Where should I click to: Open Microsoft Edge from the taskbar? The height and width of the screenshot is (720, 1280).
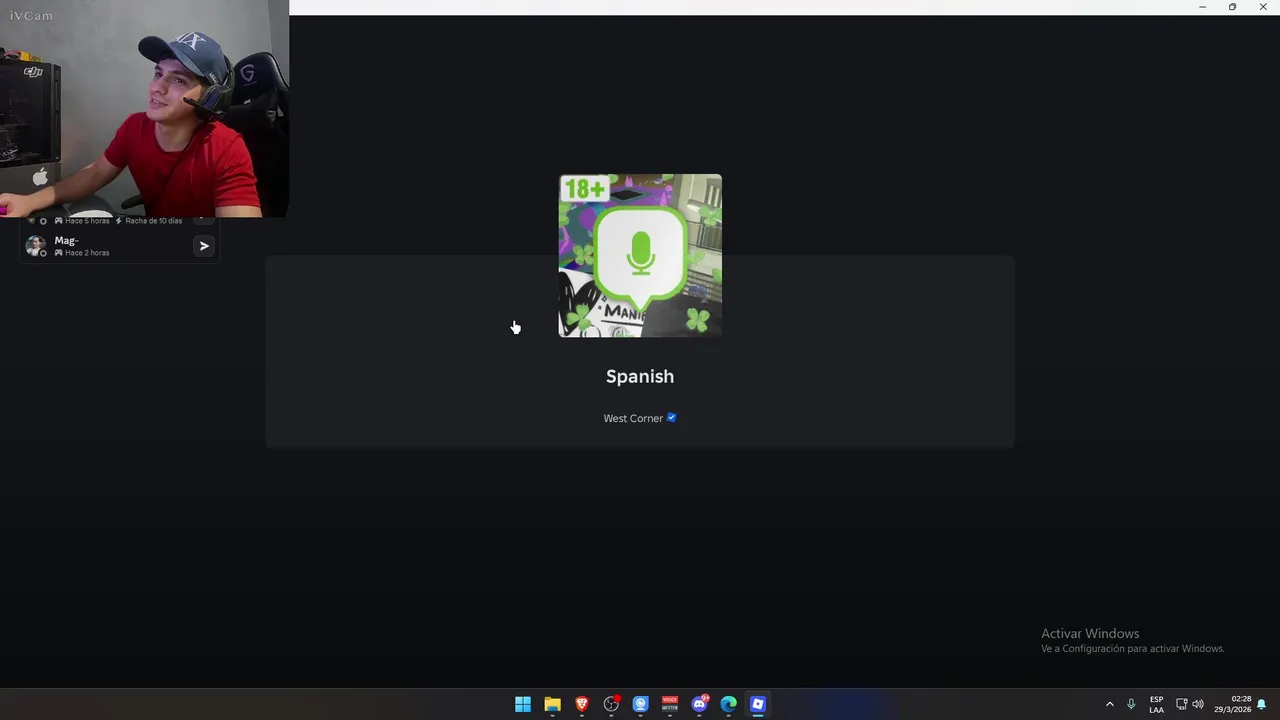(x=729, y=704)
